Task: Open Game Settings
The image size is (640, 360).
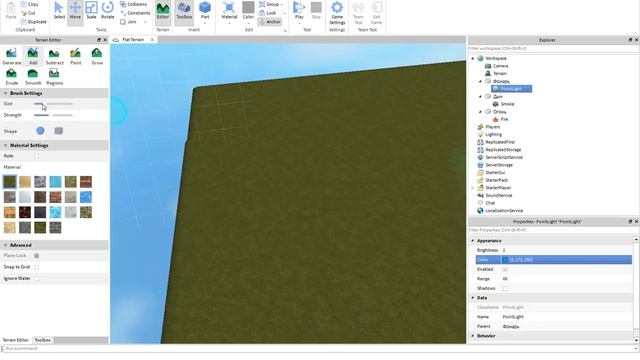Action: coord(337,12)
